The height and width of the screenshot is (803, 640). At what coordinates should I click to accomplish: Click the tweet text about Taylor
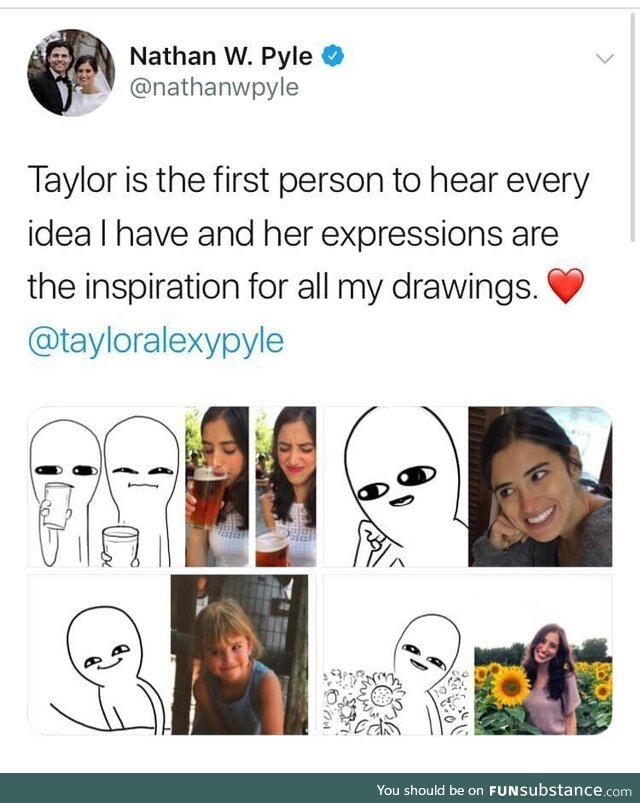[308, 234]
